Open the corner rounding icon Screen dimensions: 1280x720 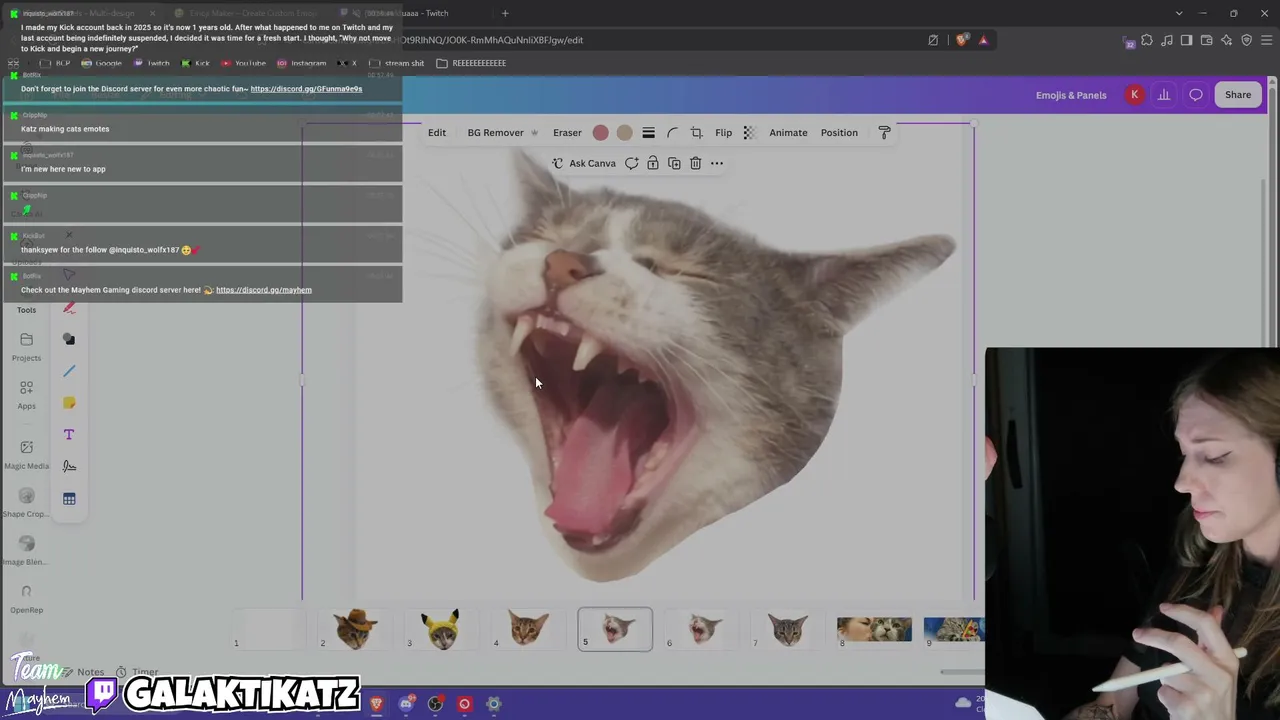click(x=672, y=133)
